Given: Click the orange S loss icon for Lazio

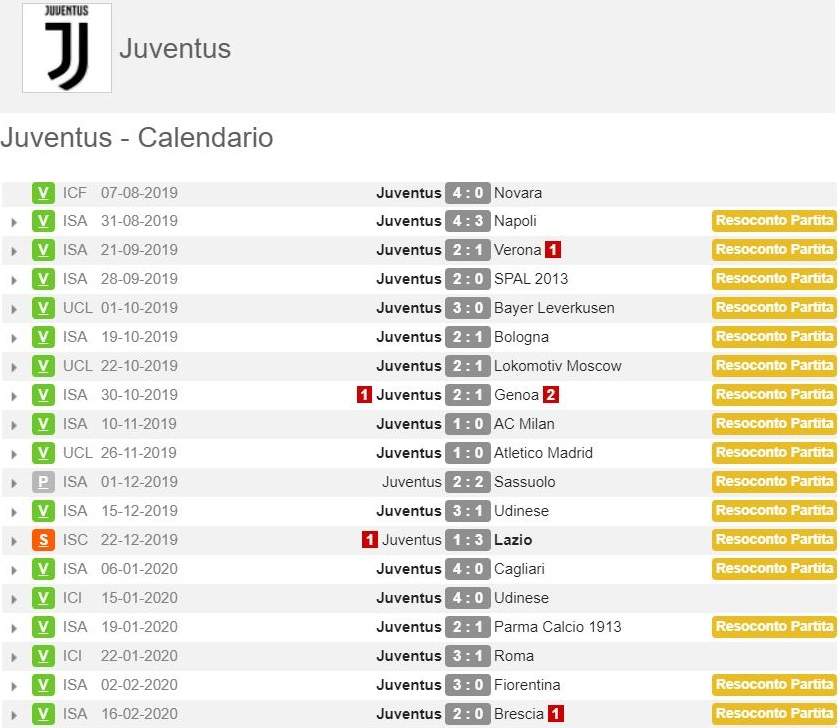Looking at the screenshot, I should click(x=43, y=540).
